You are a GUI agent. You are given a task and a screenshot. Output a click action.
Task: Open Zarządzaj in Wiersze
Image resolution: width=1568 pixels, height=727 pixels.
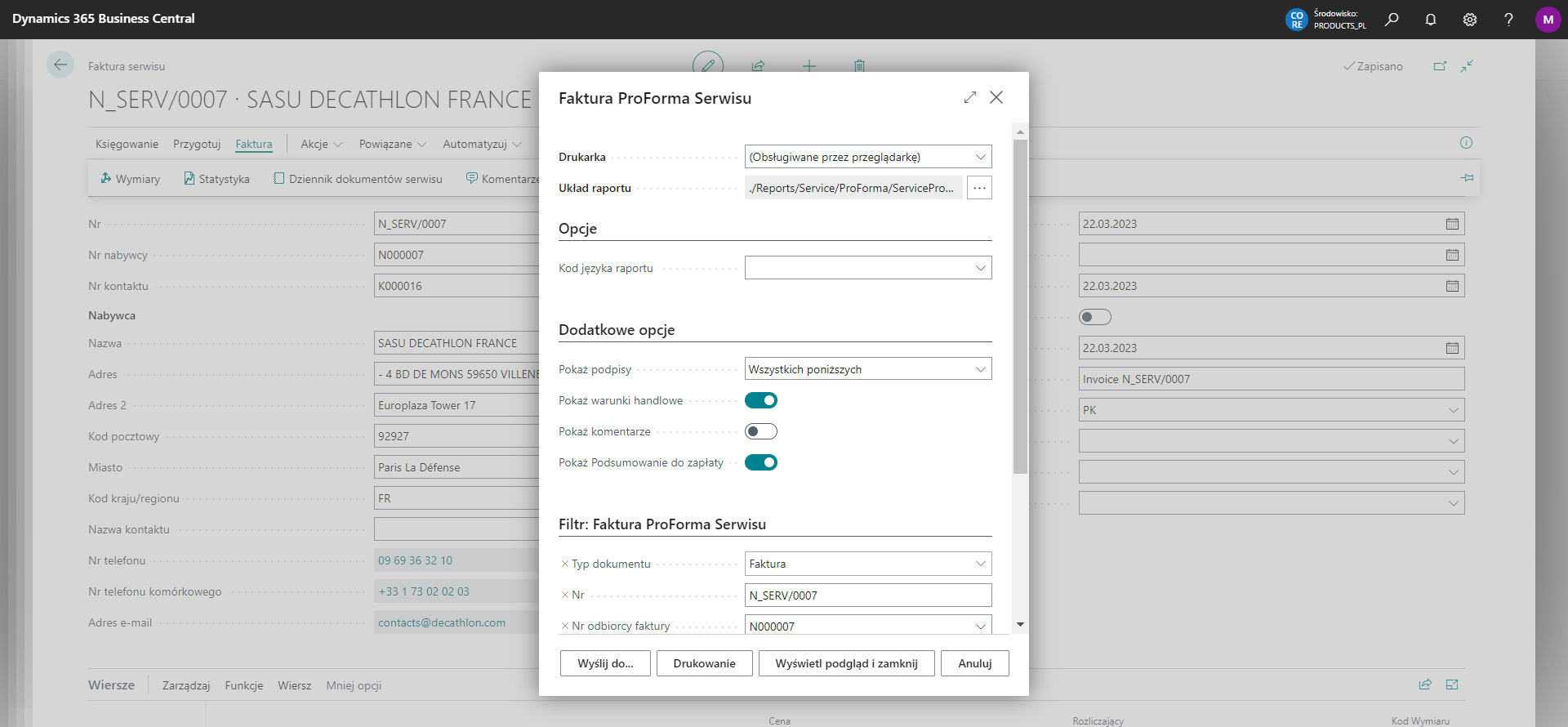pyautogui.click(x=186, y=685)
